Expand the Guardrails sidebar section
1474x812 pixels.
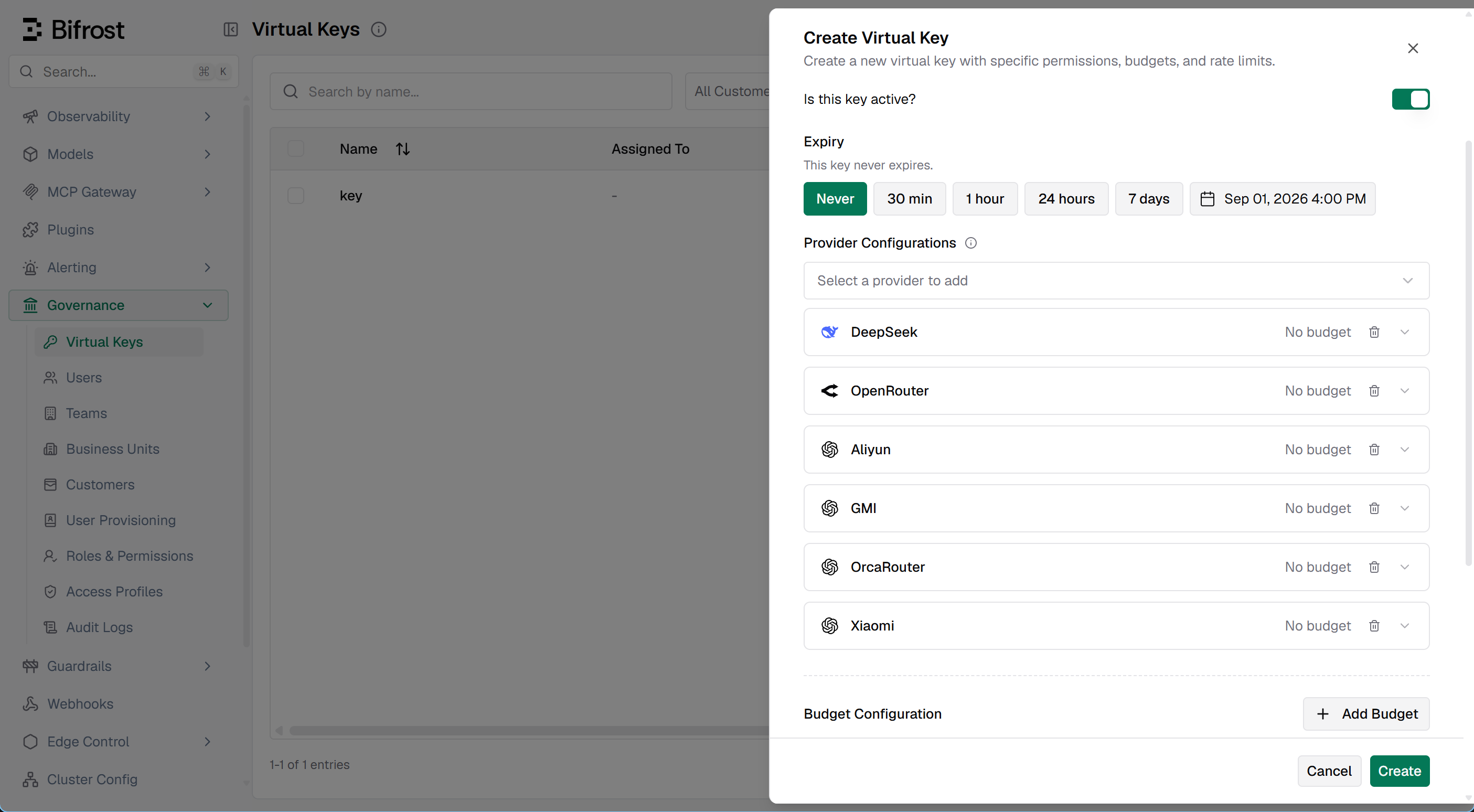(119, 667)
